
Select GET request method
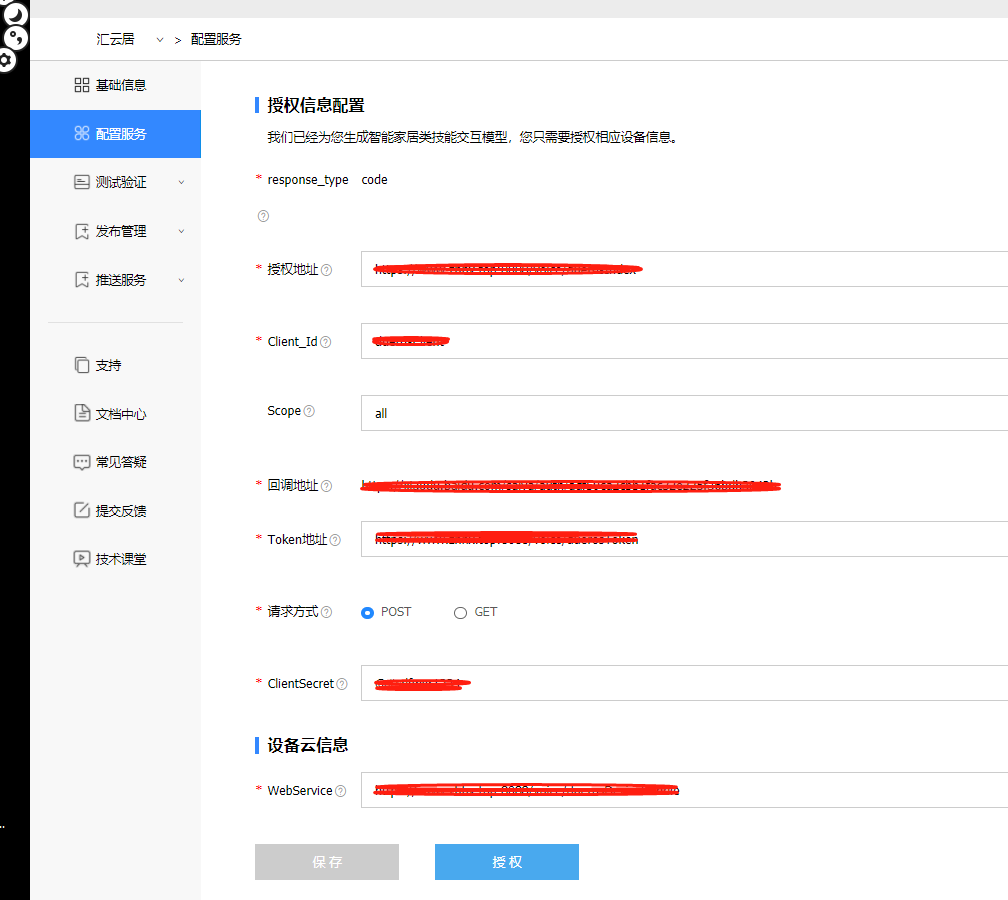[x=460, y=613]
